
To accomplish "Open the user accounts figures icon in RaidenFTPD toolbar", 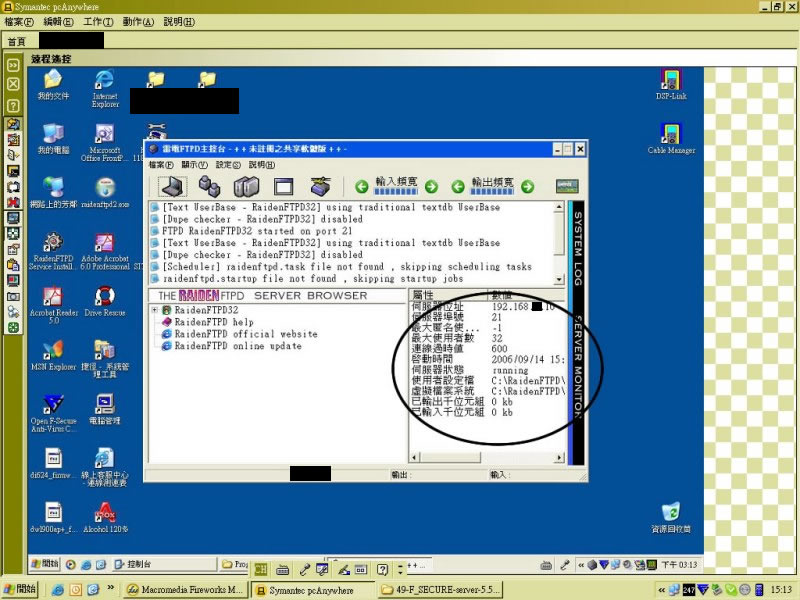I will 209,186.
